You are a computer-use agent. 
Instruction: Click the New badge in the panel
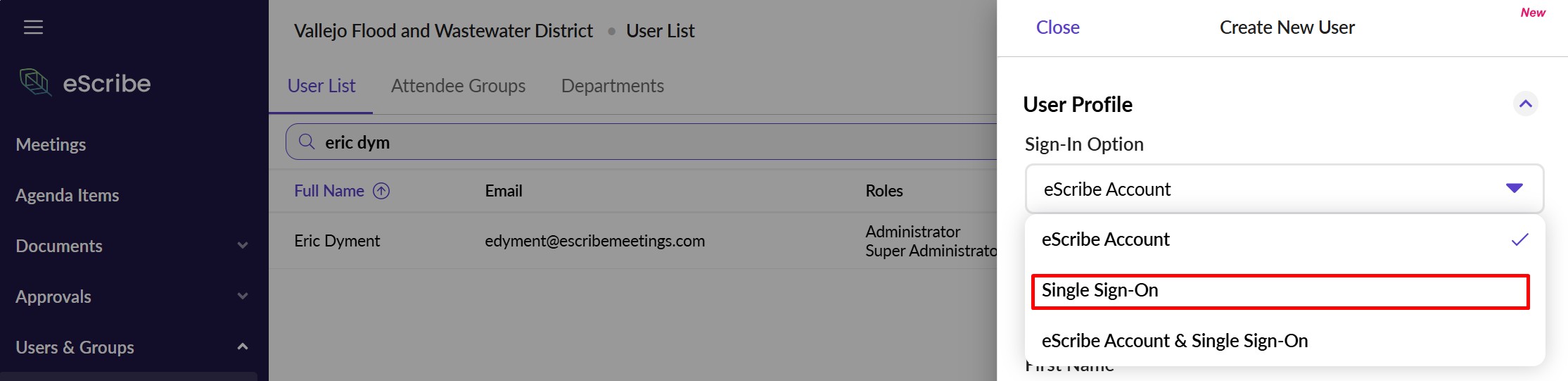(1533, 13)
